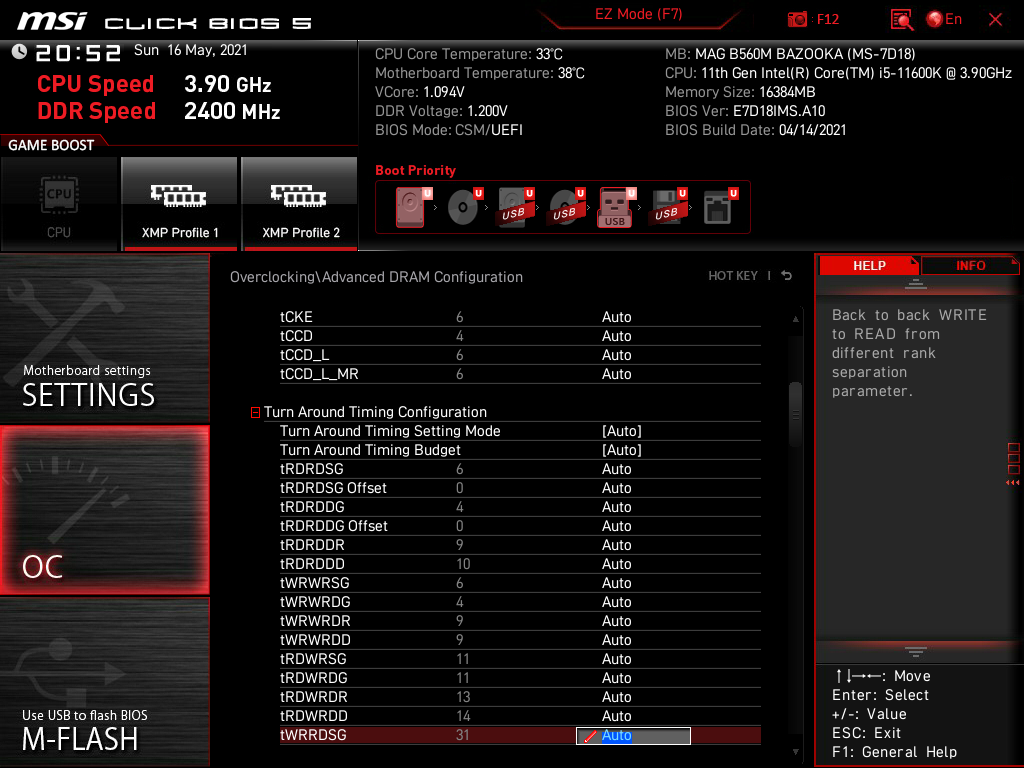Click the help panel bottom grip handle
Viewport: 1024px width, 768px height.
(916, 652)
